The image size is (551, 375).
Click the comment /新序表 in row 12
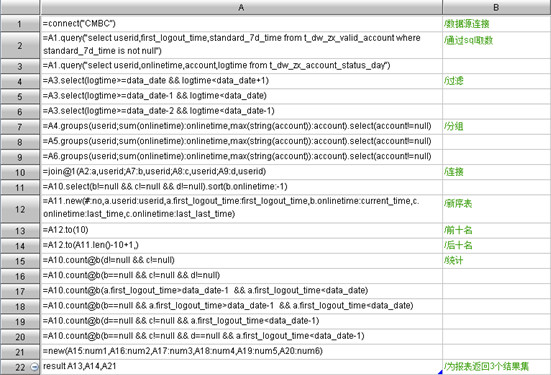point(458,203)
